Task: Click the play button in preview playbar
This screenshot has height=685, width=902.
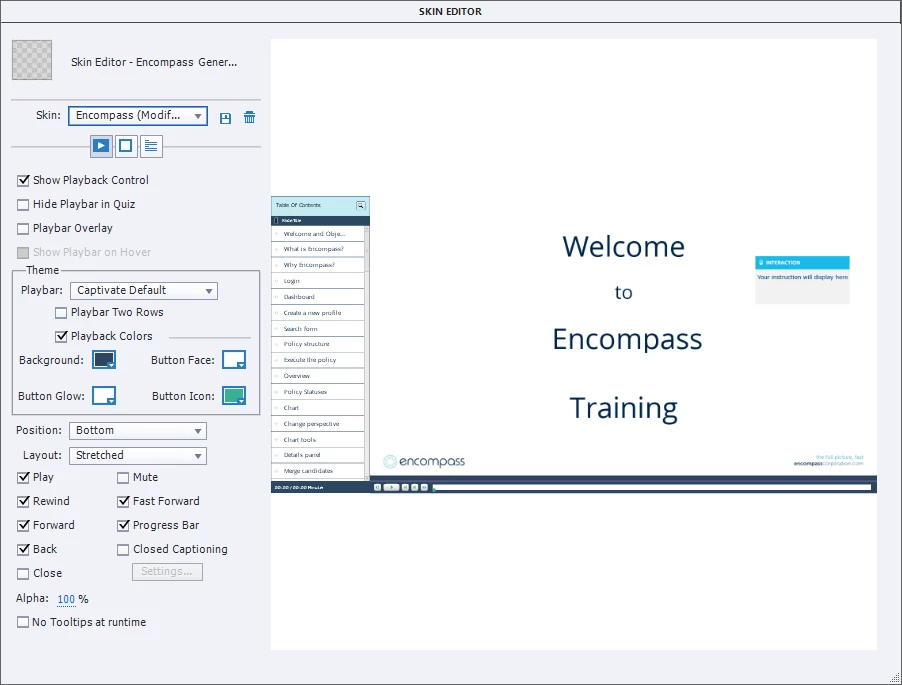Action: 391,487
